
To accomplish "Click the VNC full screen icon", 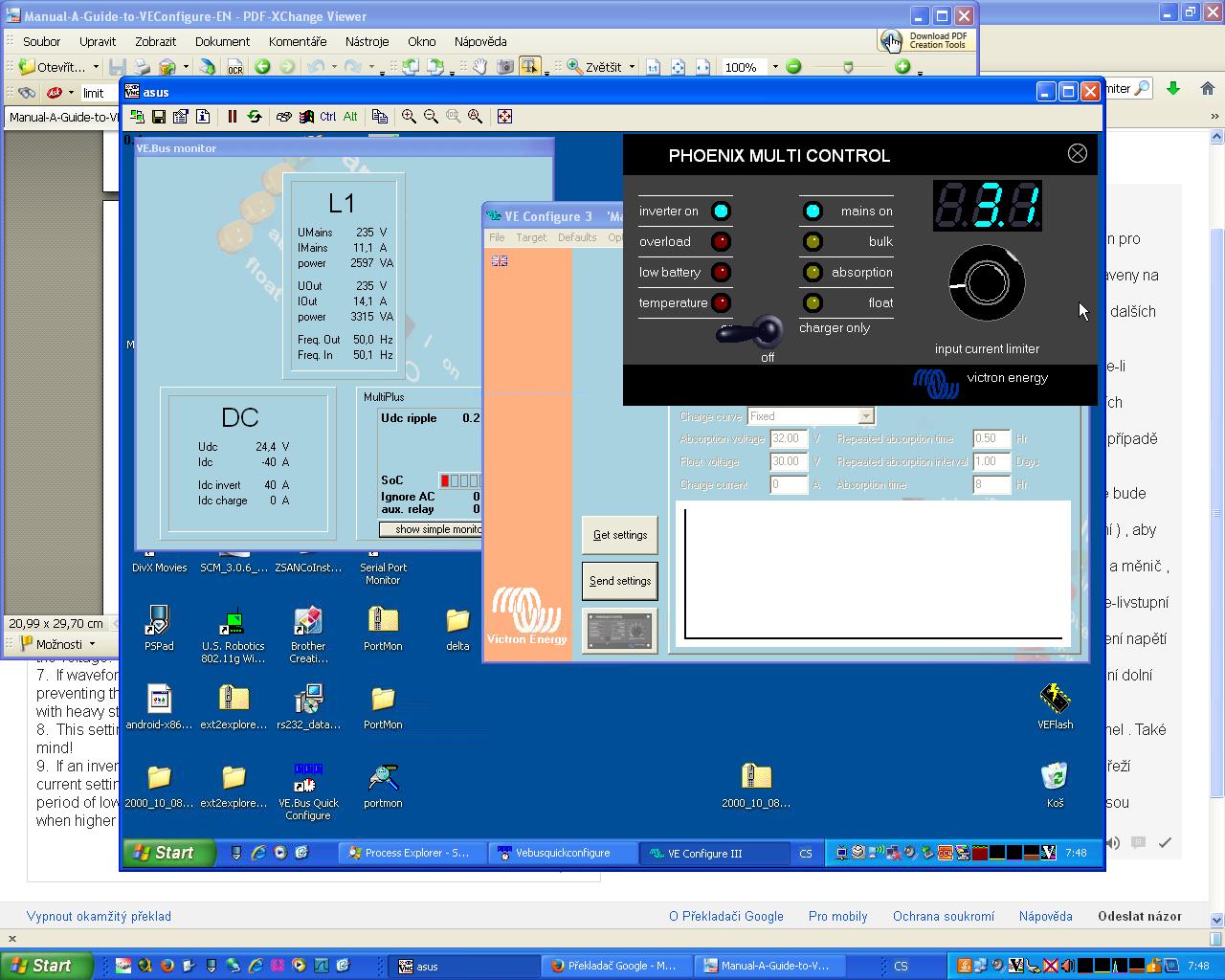I will pos(504,117).
